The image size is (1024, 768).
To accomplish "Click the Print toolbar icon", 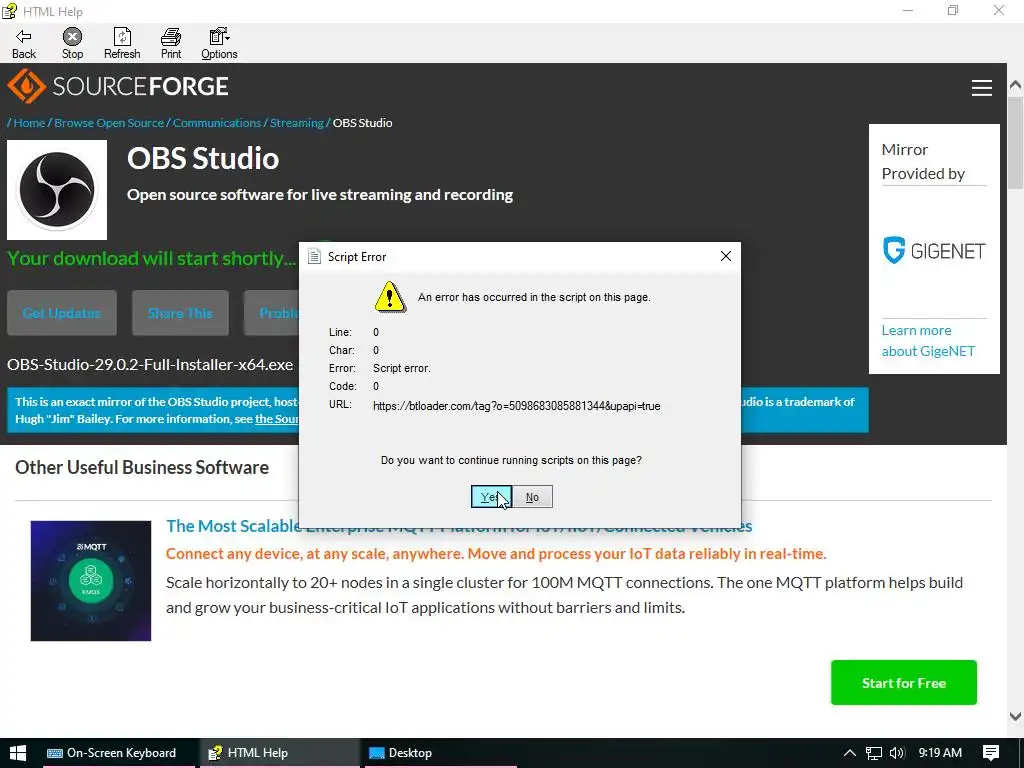I will (171, 44).
